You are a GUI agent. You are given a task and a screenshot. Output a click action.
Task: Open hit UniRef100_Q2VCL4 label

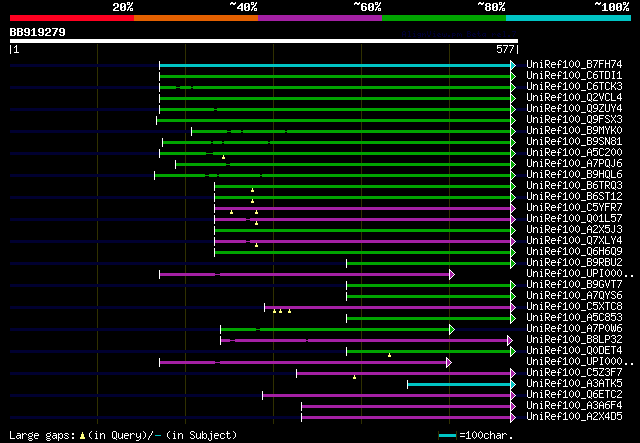574,98
